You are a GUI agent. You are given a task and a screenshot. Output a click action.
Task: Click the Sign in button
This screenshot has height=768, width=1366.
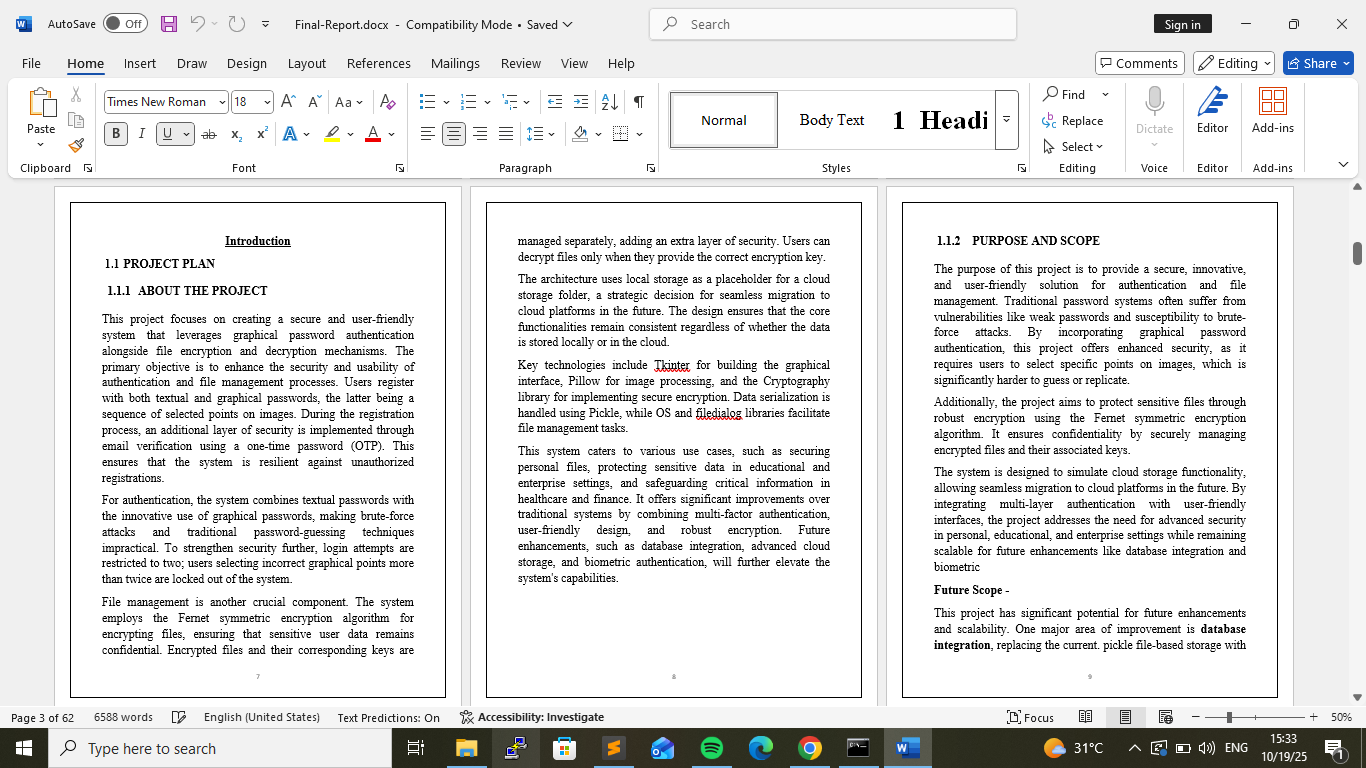point(1182,24)
